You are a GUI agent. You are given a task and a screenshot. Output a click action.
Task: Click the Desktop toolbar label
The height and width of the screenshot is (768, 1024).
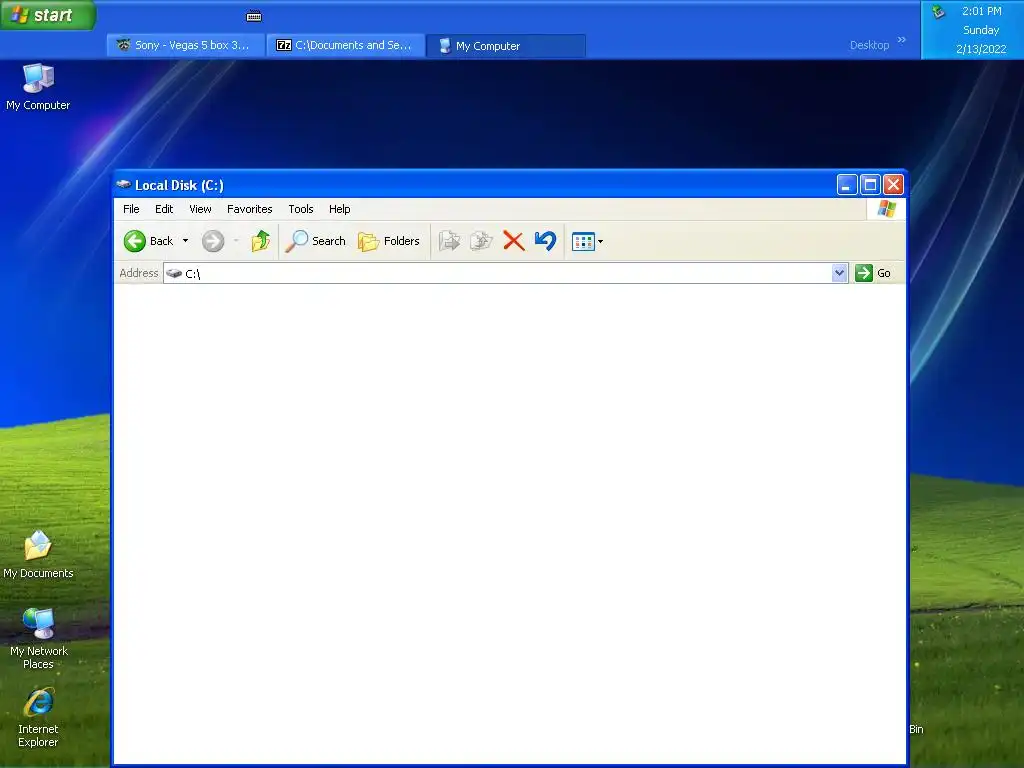tap(869, 45)
